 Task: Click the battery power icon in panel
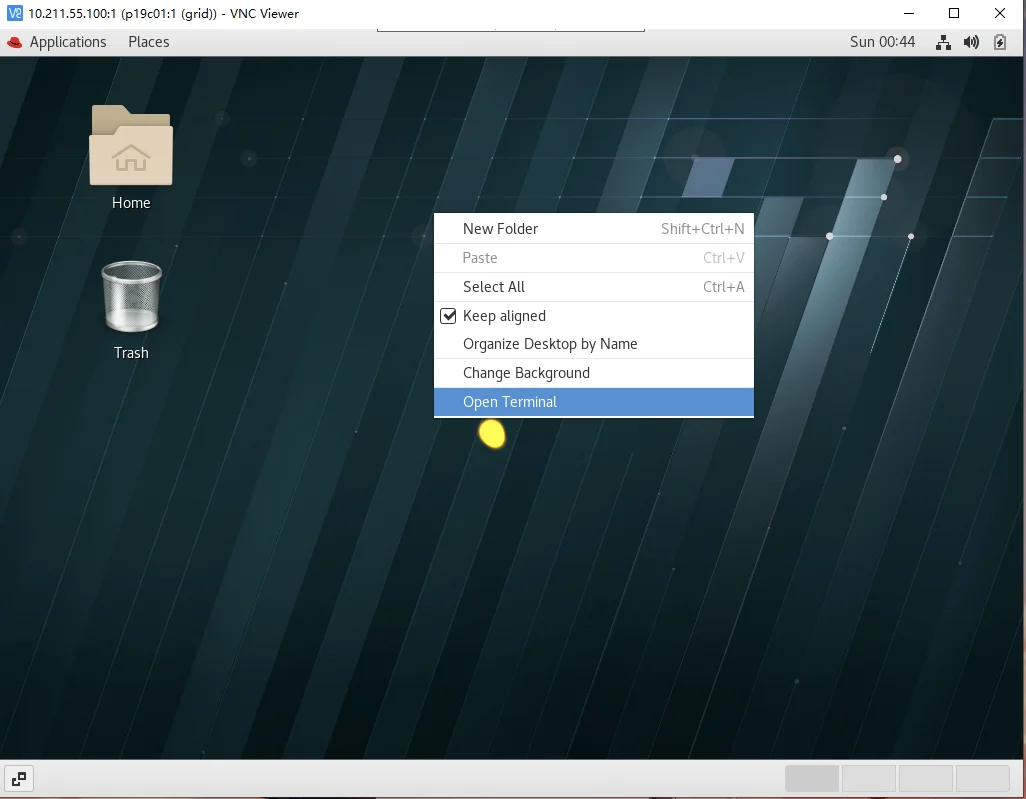point(1000,43)
